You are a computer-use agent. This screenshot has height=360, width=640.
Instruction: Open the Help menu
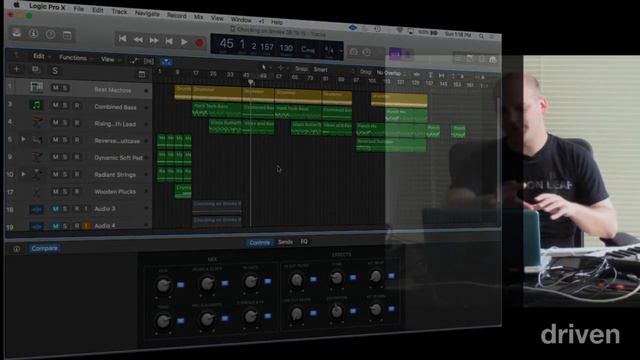[x=276, y=22]
